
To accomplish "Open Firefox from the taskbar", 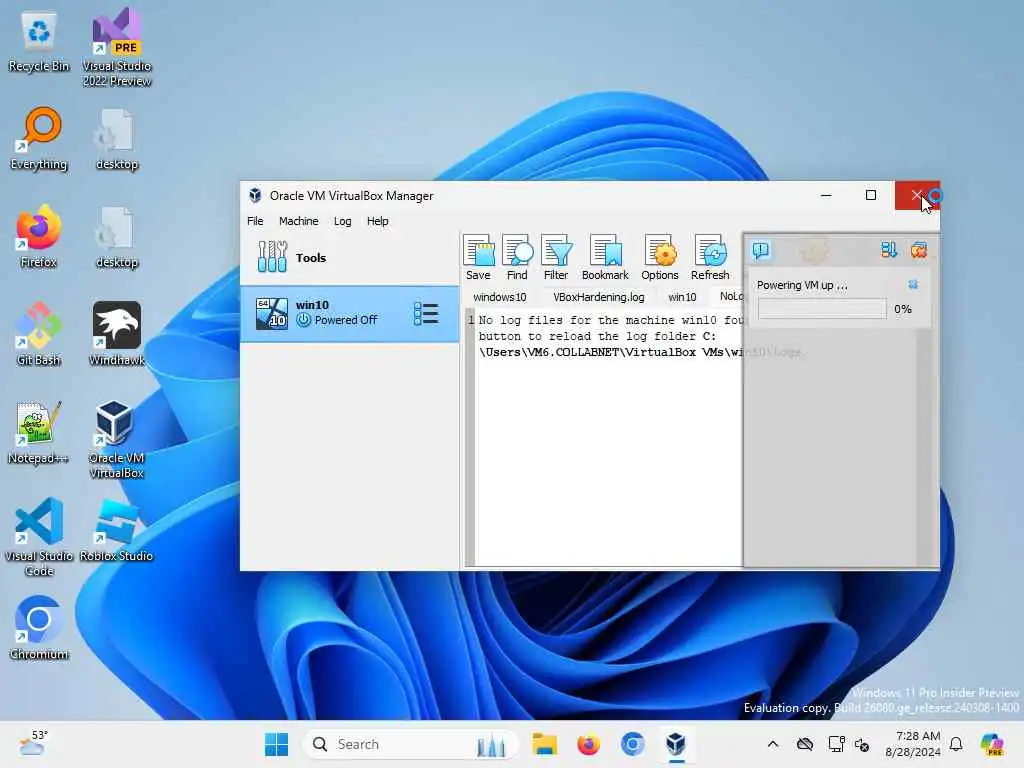I will click(x=588, y=744).
